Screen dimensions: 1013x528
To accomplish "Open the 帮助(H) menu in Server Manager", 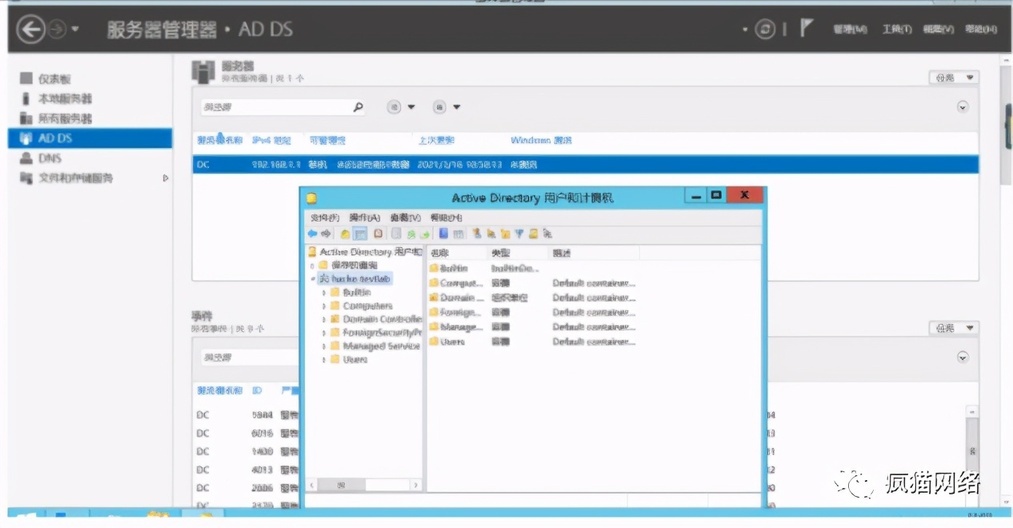I will pos(981,29).
